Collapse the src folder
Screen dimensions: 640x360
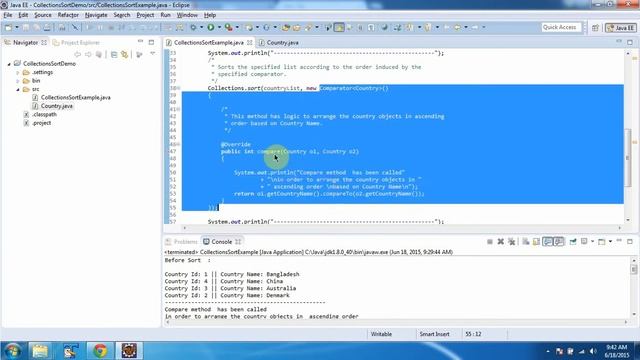[18, 89]
